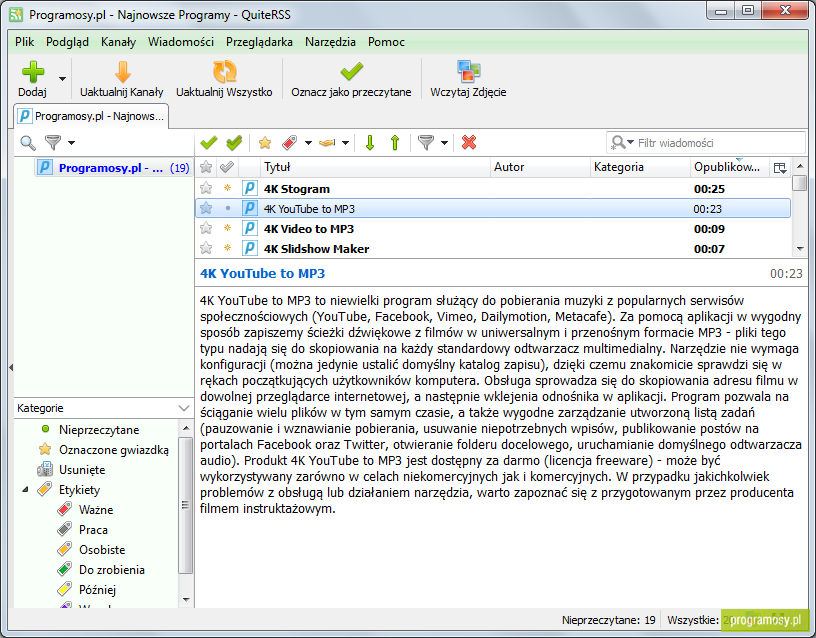
Task: Click the Wczytaj Zdjęcie toolbar icon
Action: pyautogui.click(x=468, y=71)
